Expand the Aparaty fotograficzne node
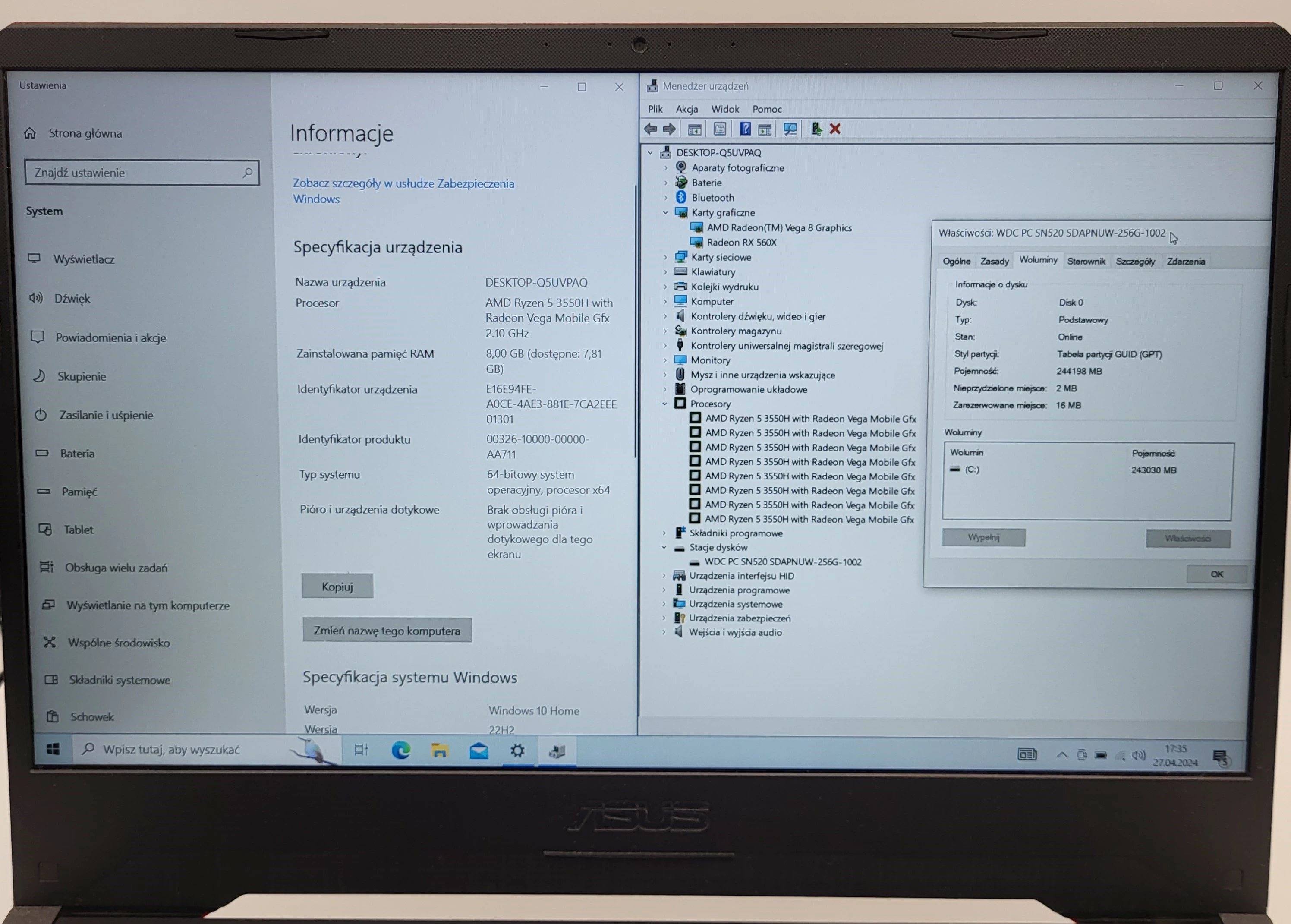Screen dimensions: 1291x924 tap(665, 168)
